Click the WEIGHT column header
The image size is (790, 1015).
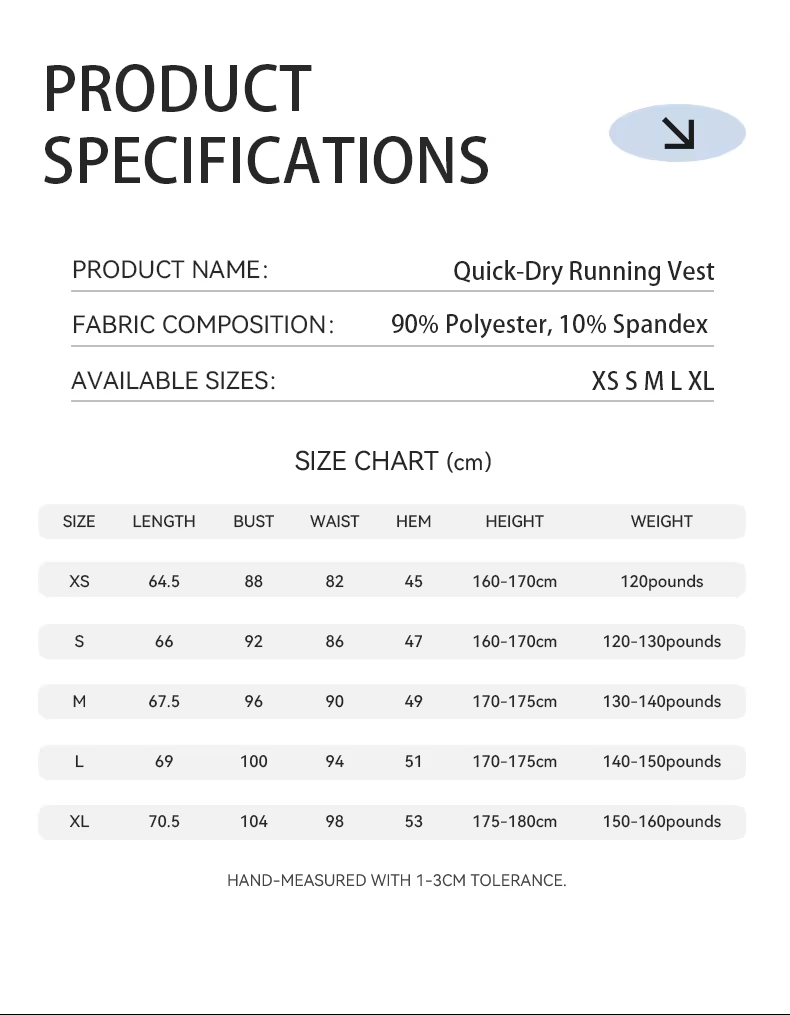click(x=661, y=521)
